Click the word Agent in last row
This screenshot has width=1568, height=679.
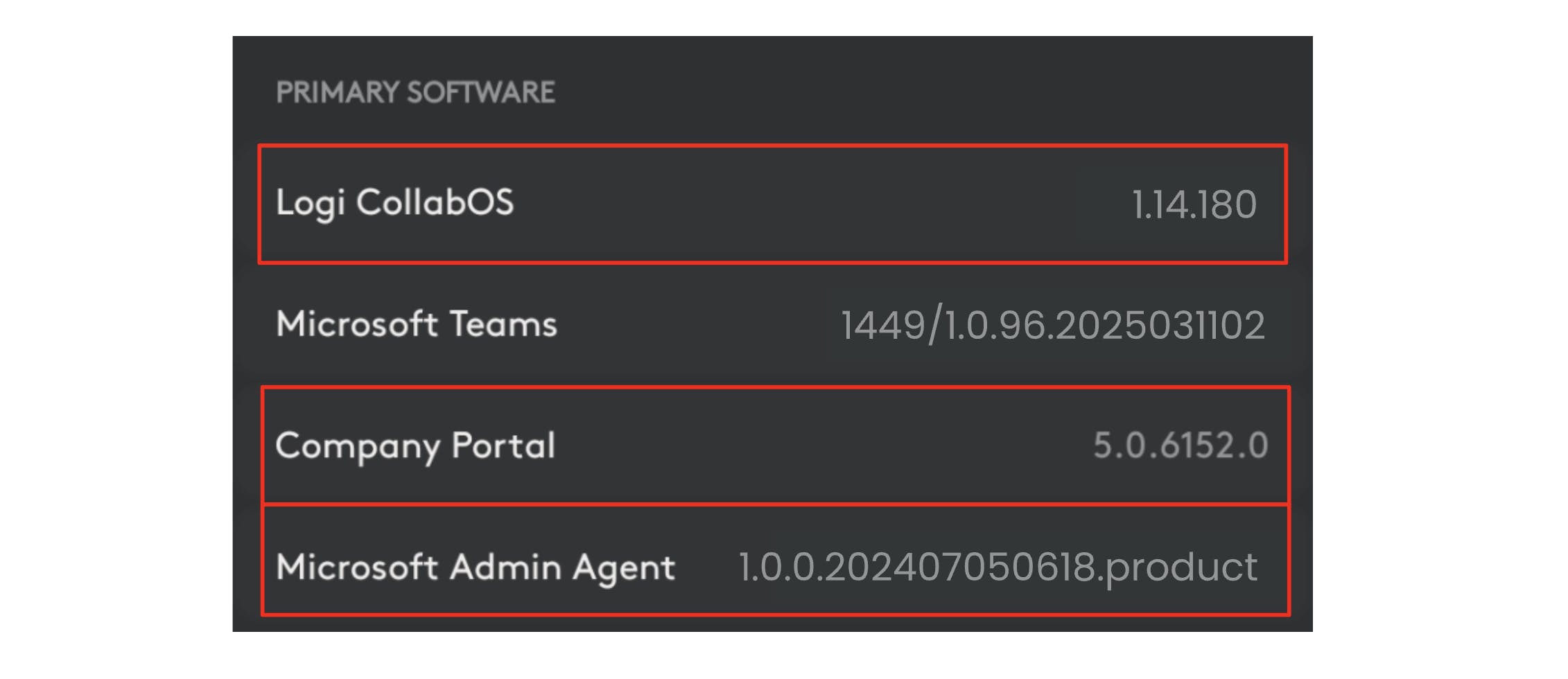click(x=623, y=567)
